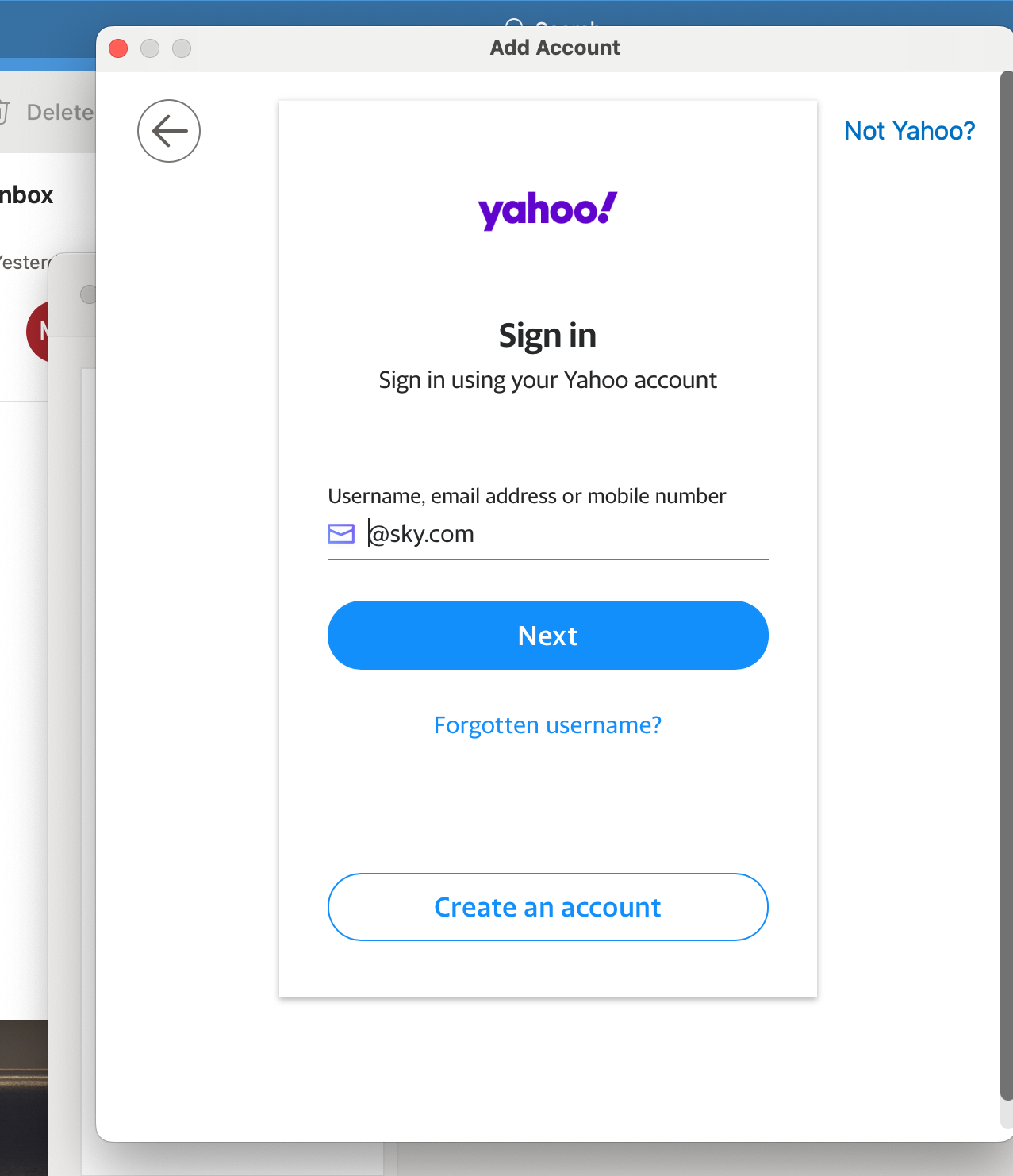Select the Inbox folder in the sidebar
The width and height of the screenshot is (1013, 1176).
click(26, 194)
